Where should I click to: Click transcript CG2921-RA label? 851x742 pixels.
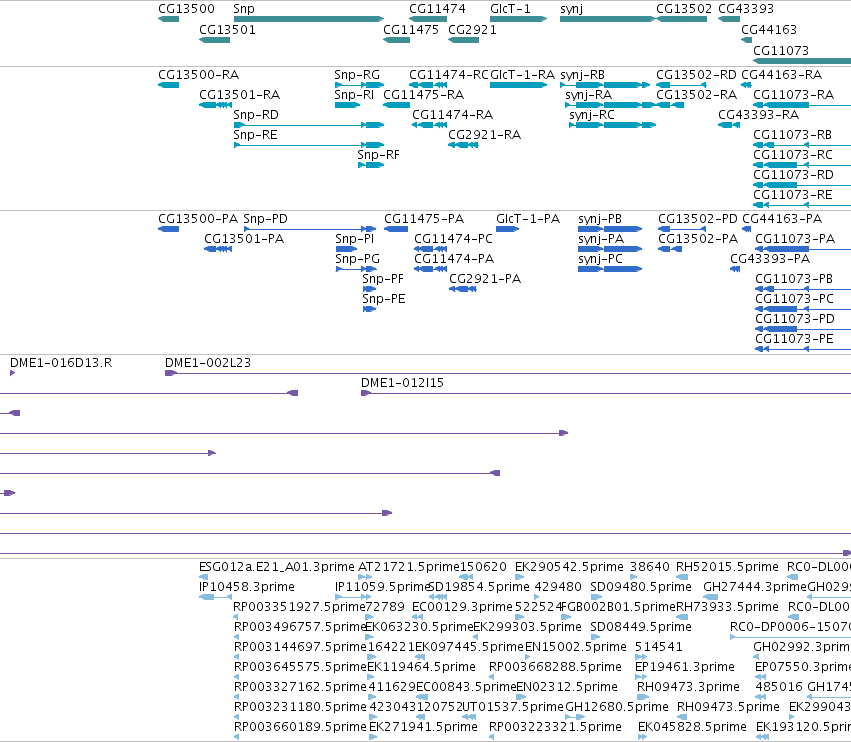pyautogui.click(x=484, y=135)
